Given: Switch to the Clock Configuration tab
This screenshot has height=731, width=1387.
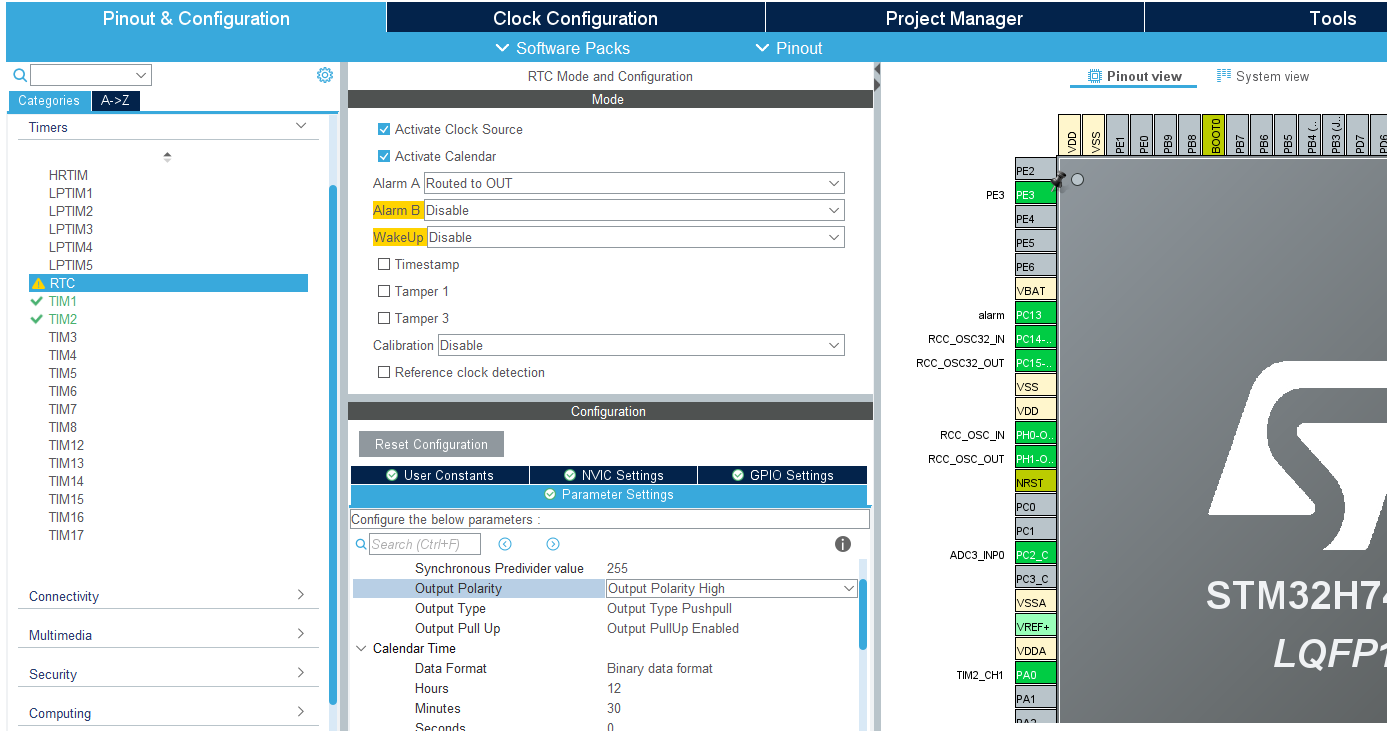Looking at the screenshot, I should [x=575, y=17].
